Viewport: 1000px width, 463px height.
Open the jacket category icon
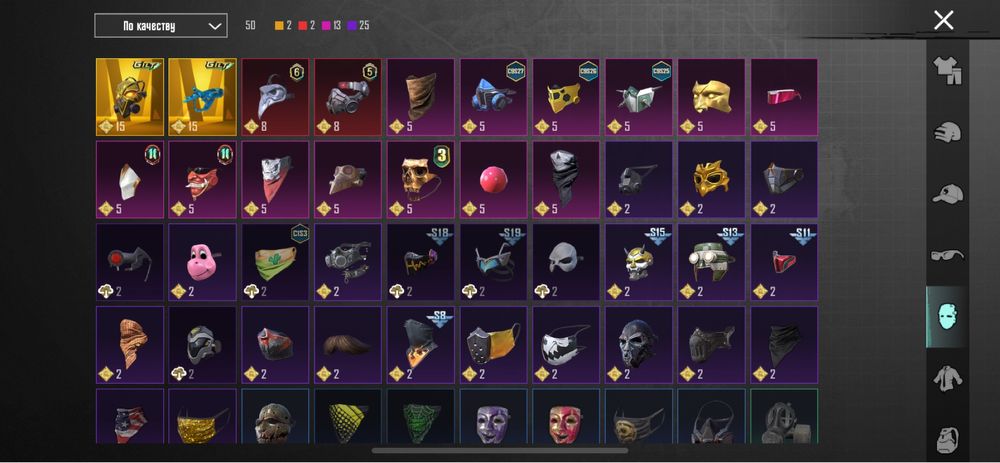click(947, 379)
